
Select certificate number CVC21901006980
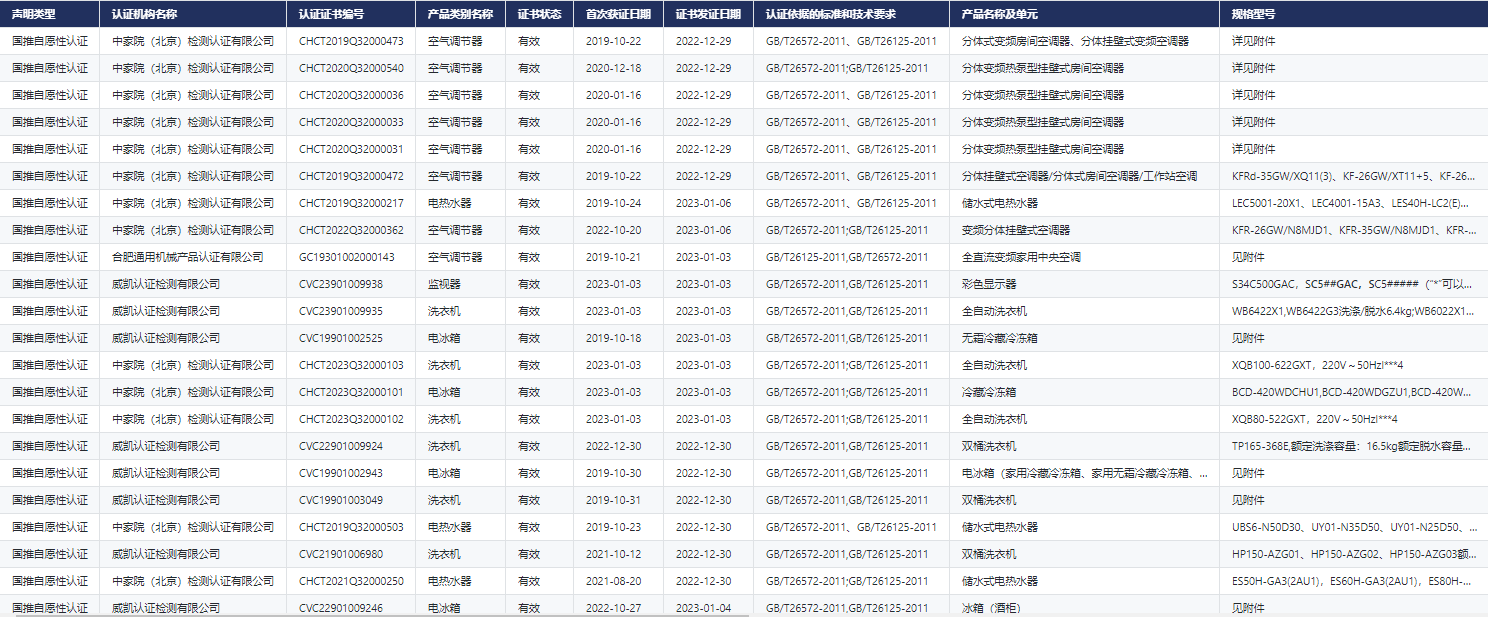click(x=340, y=554)
